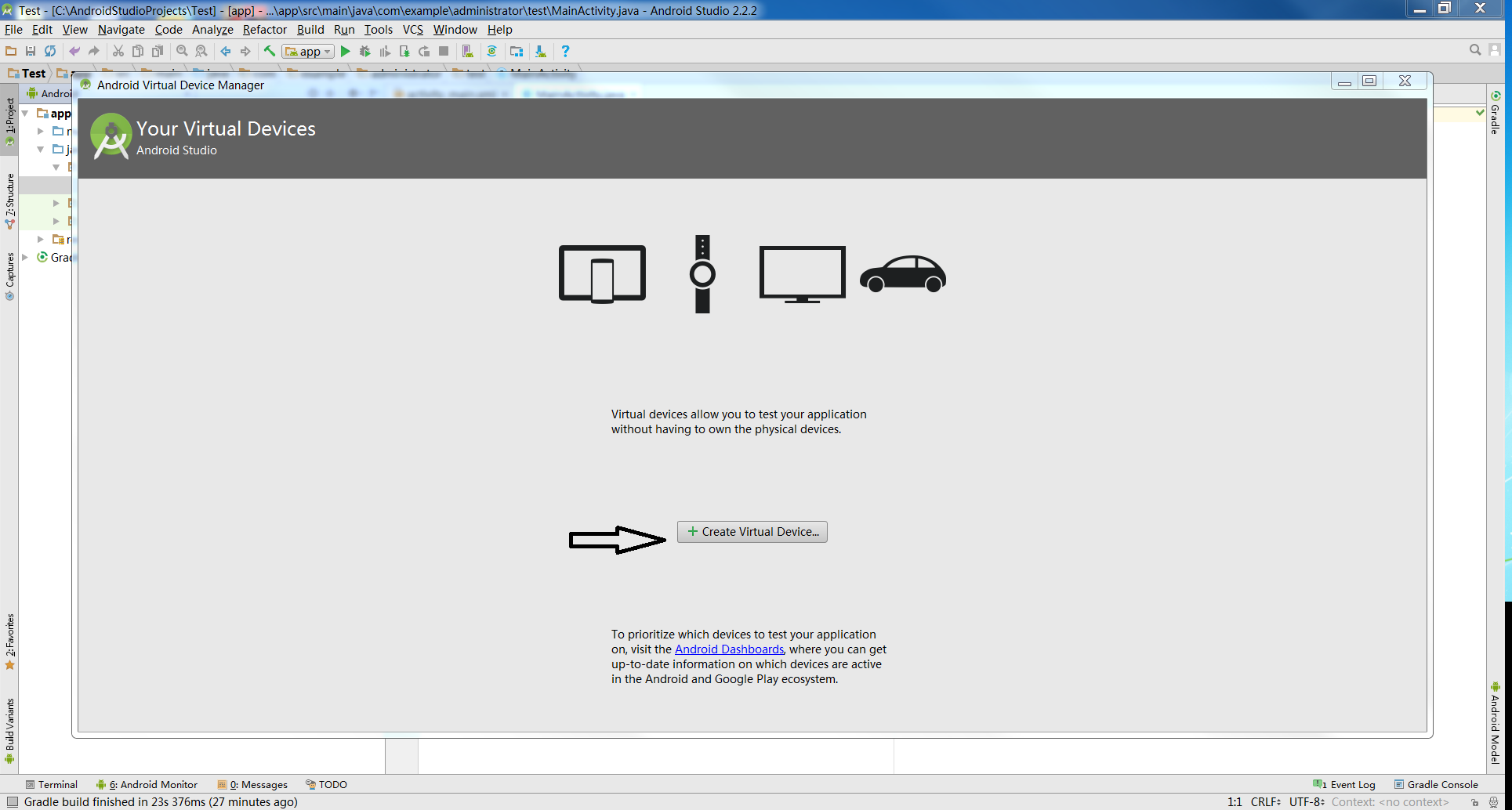Click the Open file toolbar icon

pos(11,51)
